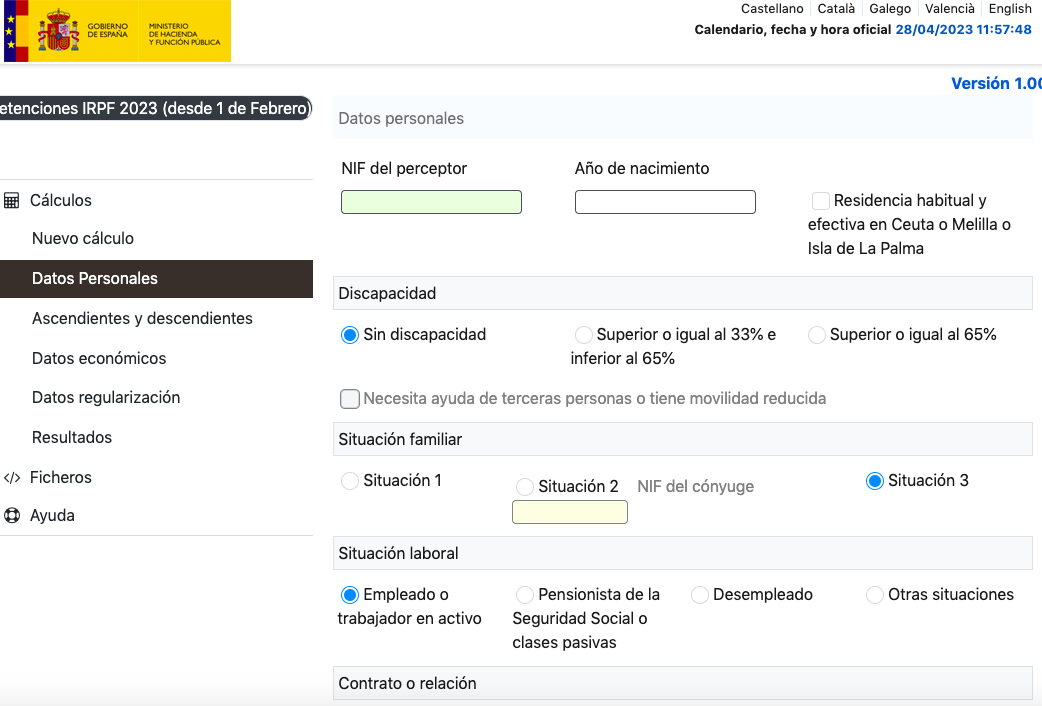Image resolution: width=1042 pixels, height=706 pixels.
Task: Click the Ayuda globe icon
Action: click(10, 515)
